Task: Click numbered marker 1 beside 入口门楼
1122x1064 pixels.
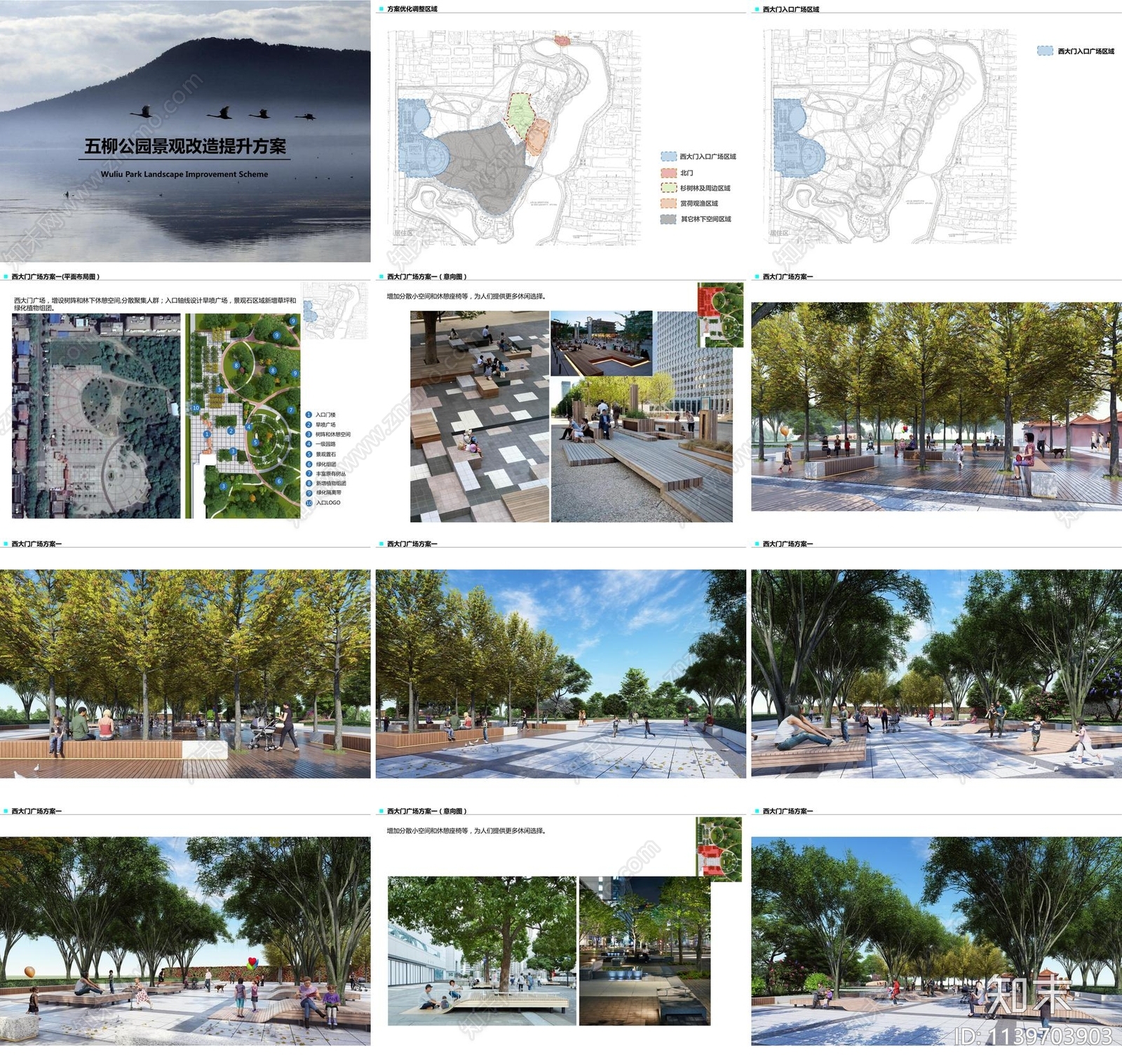Action: tap(309, 415)
